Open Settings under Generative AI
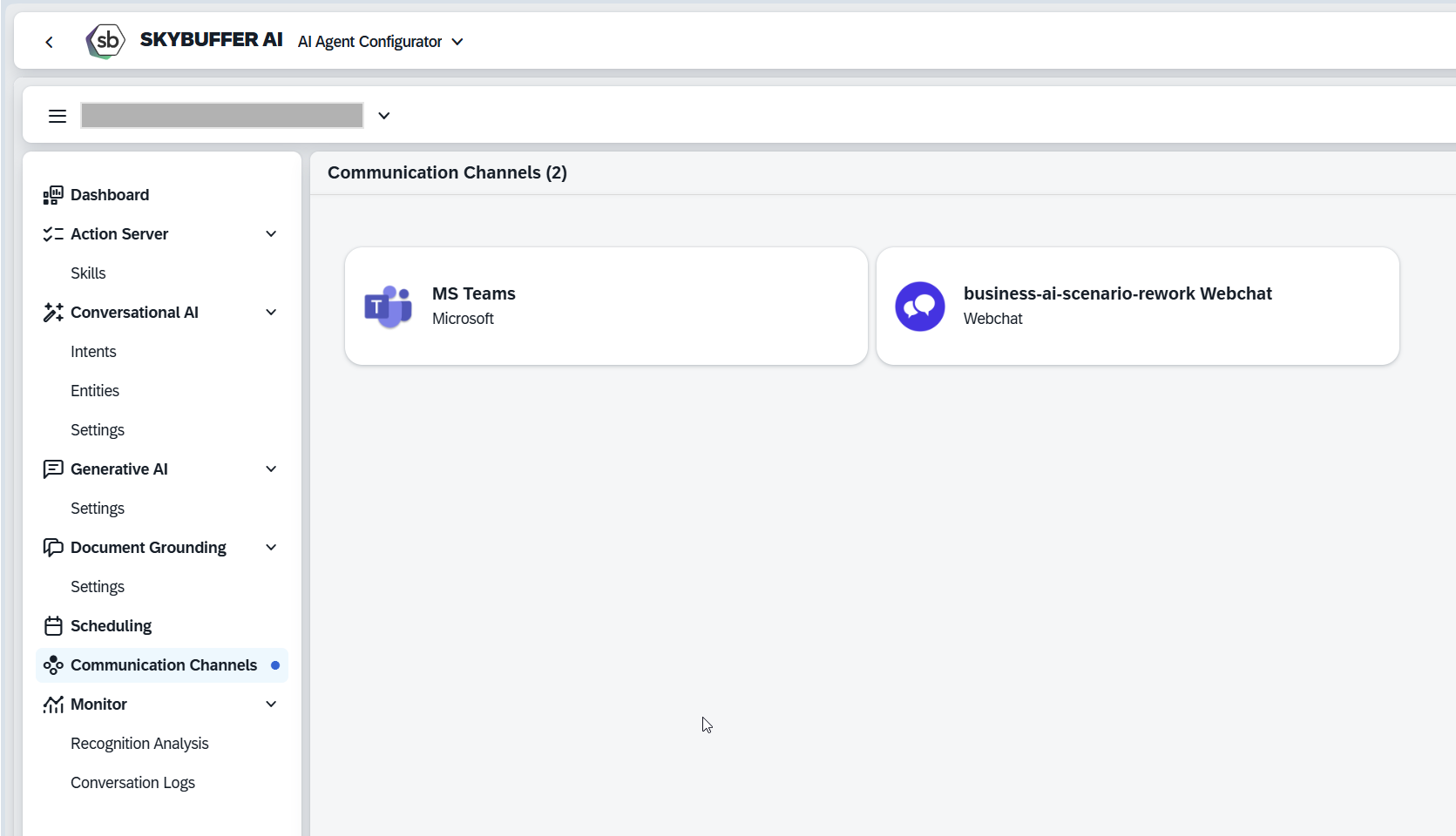This screenshot has height=836, width=1456. click(98, 509)
